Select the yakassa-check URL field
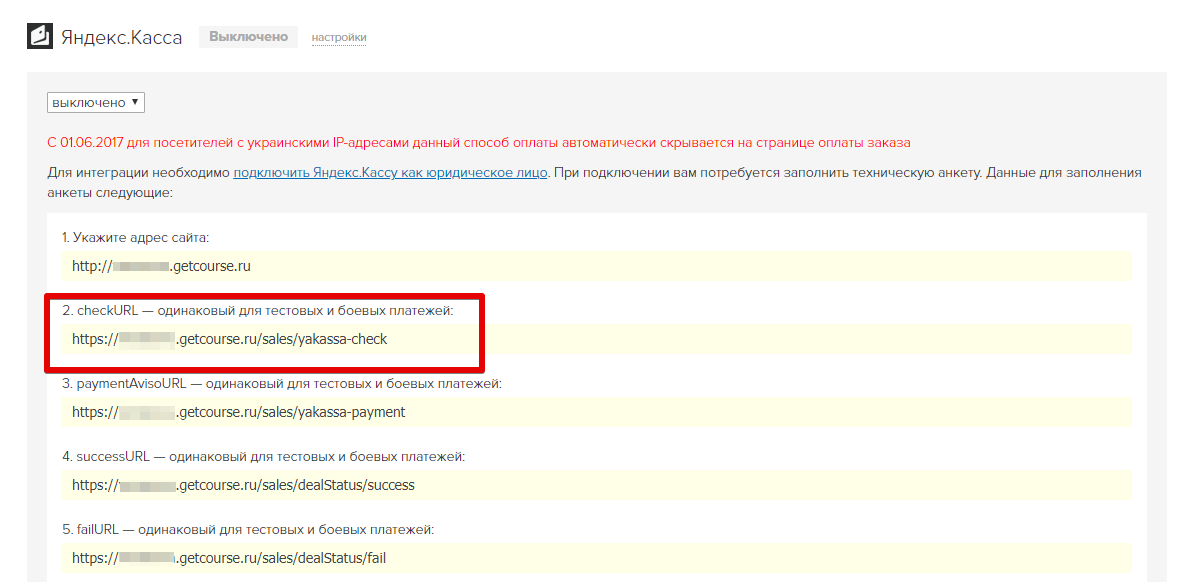This screenshot has height=582, width=1177. coord(597,339)
